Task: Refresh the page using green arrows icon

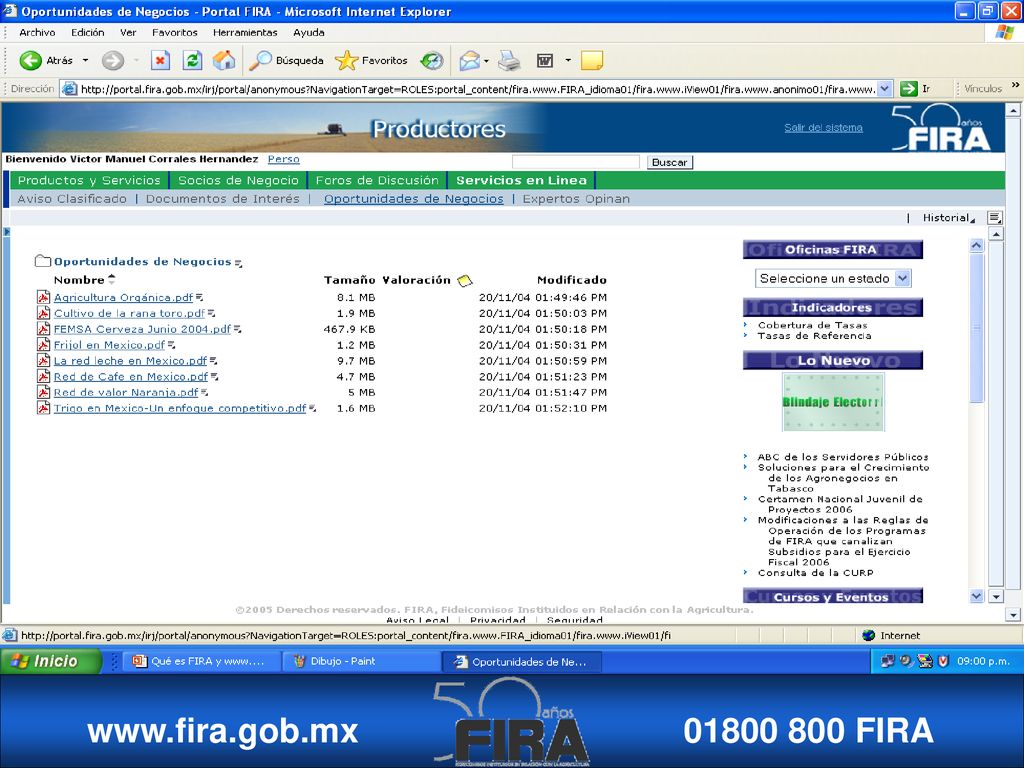Action: pos(192,61)
